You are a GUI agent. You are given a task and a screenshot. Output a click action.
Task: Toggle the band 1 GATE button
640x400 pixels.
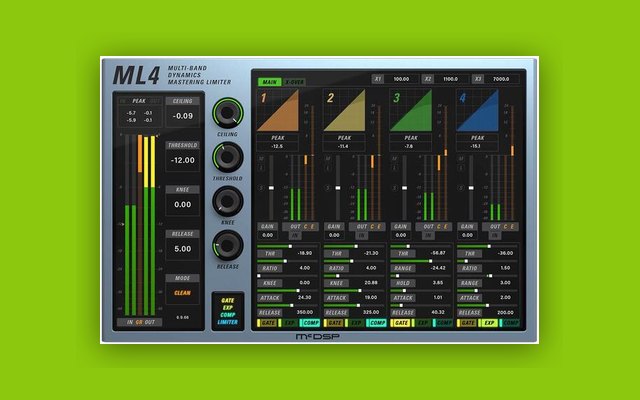[267, 323]
